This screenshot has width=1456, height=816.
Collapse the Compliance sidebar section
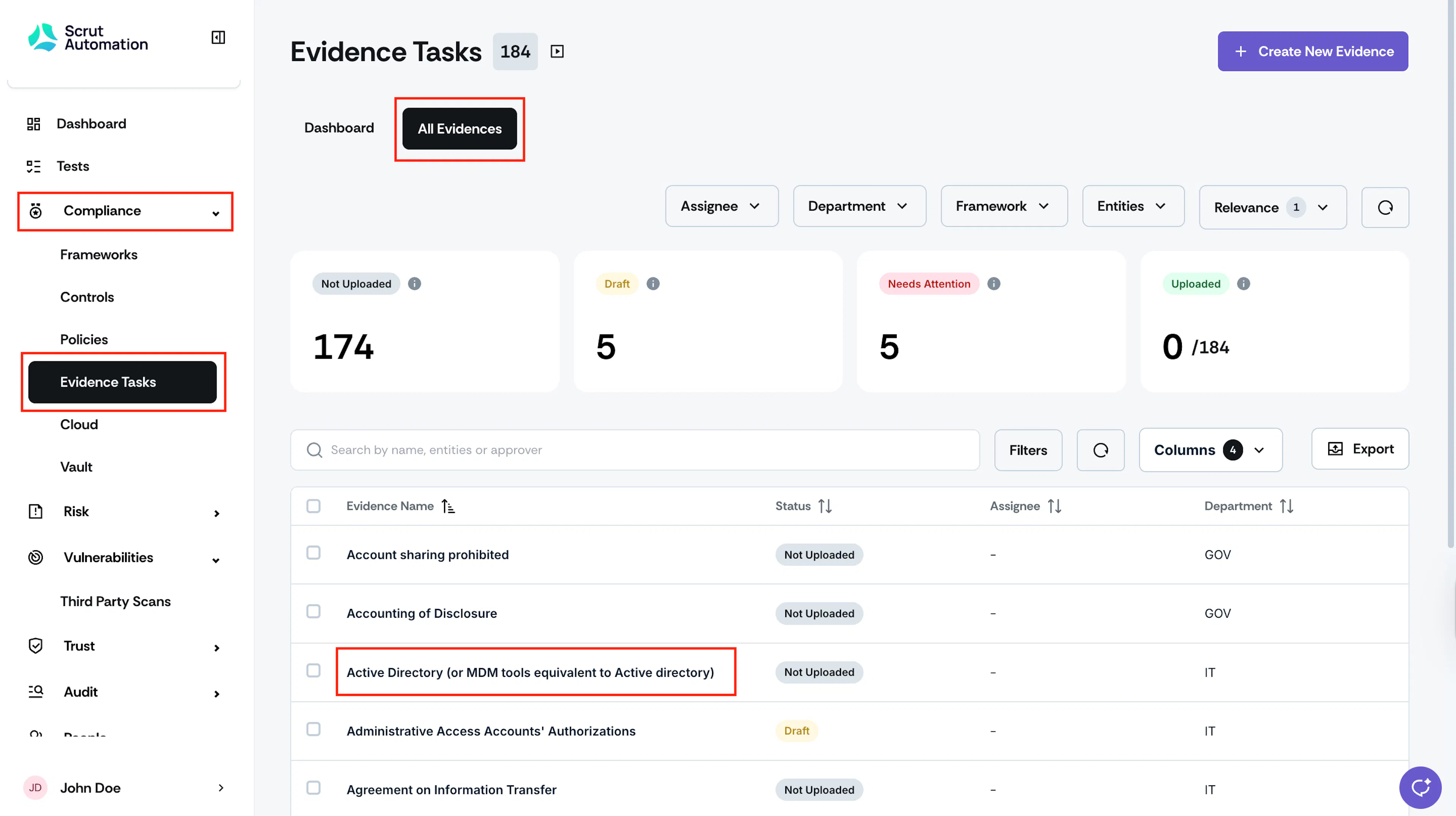pyautogui.click(x=125, y=211)
